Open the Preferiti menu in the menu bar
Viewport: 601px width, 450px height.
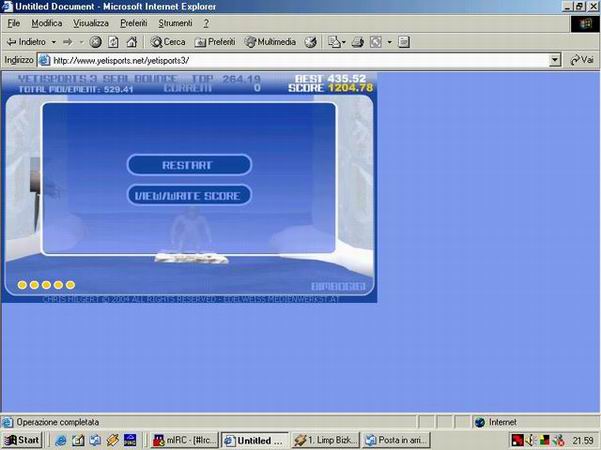pos(133,23)
